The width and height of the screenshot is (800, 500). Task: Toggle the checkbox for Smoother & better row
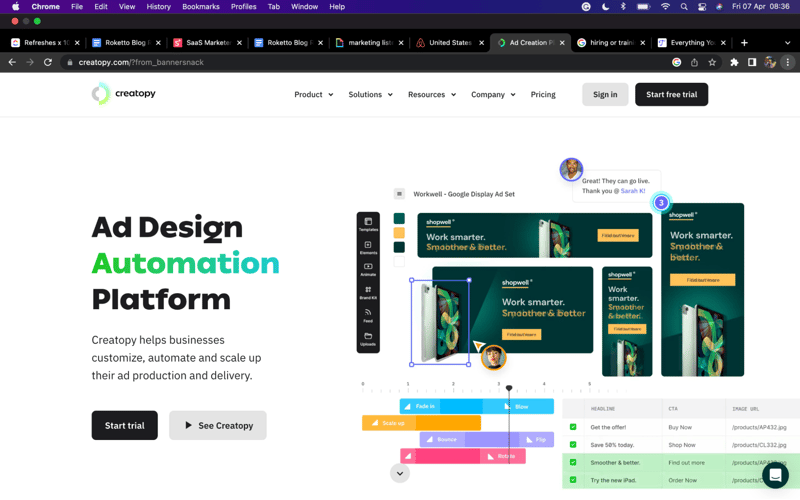(573, 462)
